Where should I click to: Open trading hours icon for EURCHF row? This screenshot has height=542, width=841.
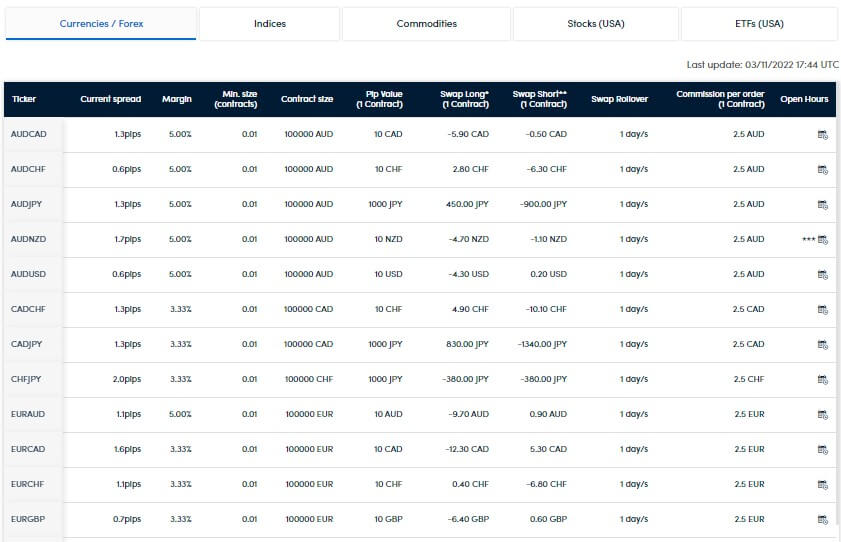click(x=822, y=485)
